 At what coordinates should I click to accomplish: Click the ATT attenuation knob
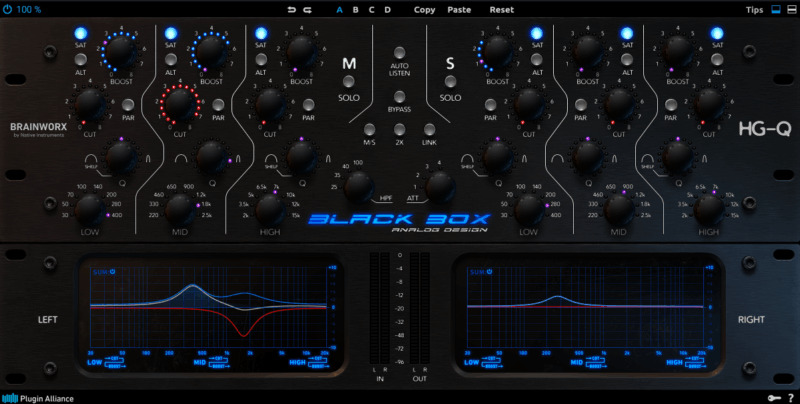(x=440, y=187)
